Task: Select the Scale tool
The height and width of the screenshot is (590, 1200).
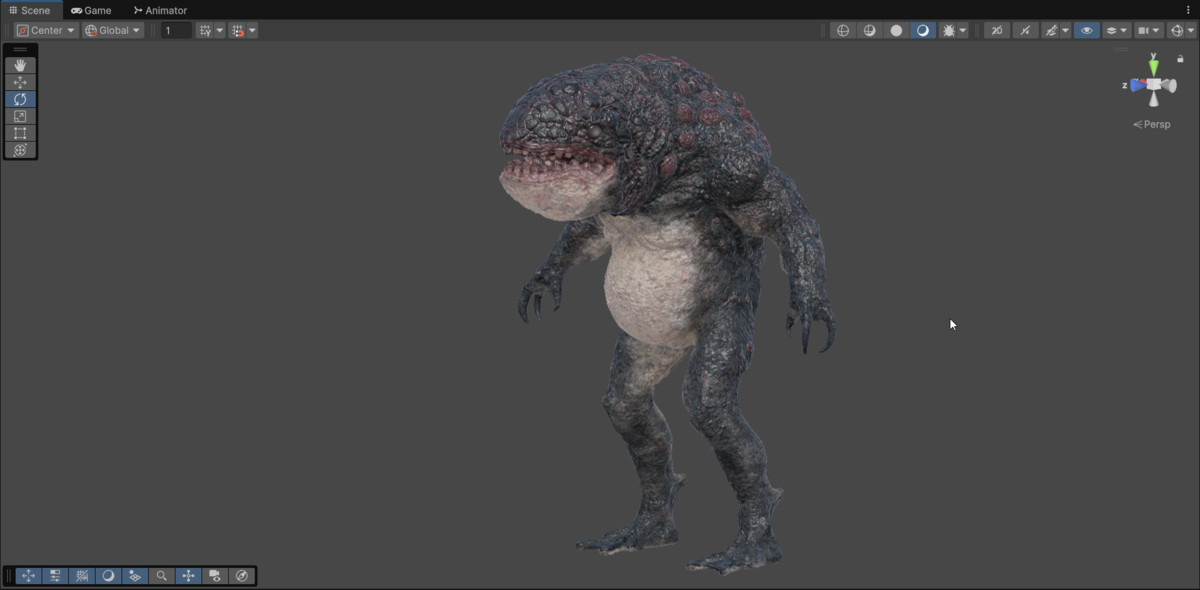Action: 20,116
